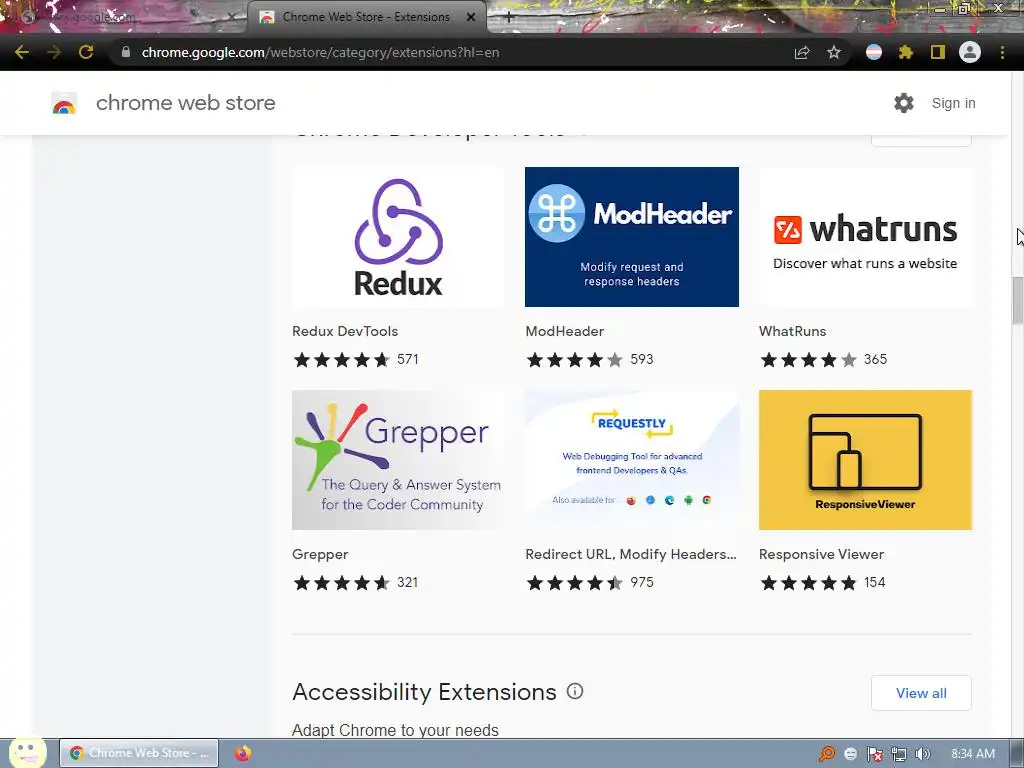Select the Chrome Web Store - Extensions tab
Screen dimensions: 1024x768
366,17
